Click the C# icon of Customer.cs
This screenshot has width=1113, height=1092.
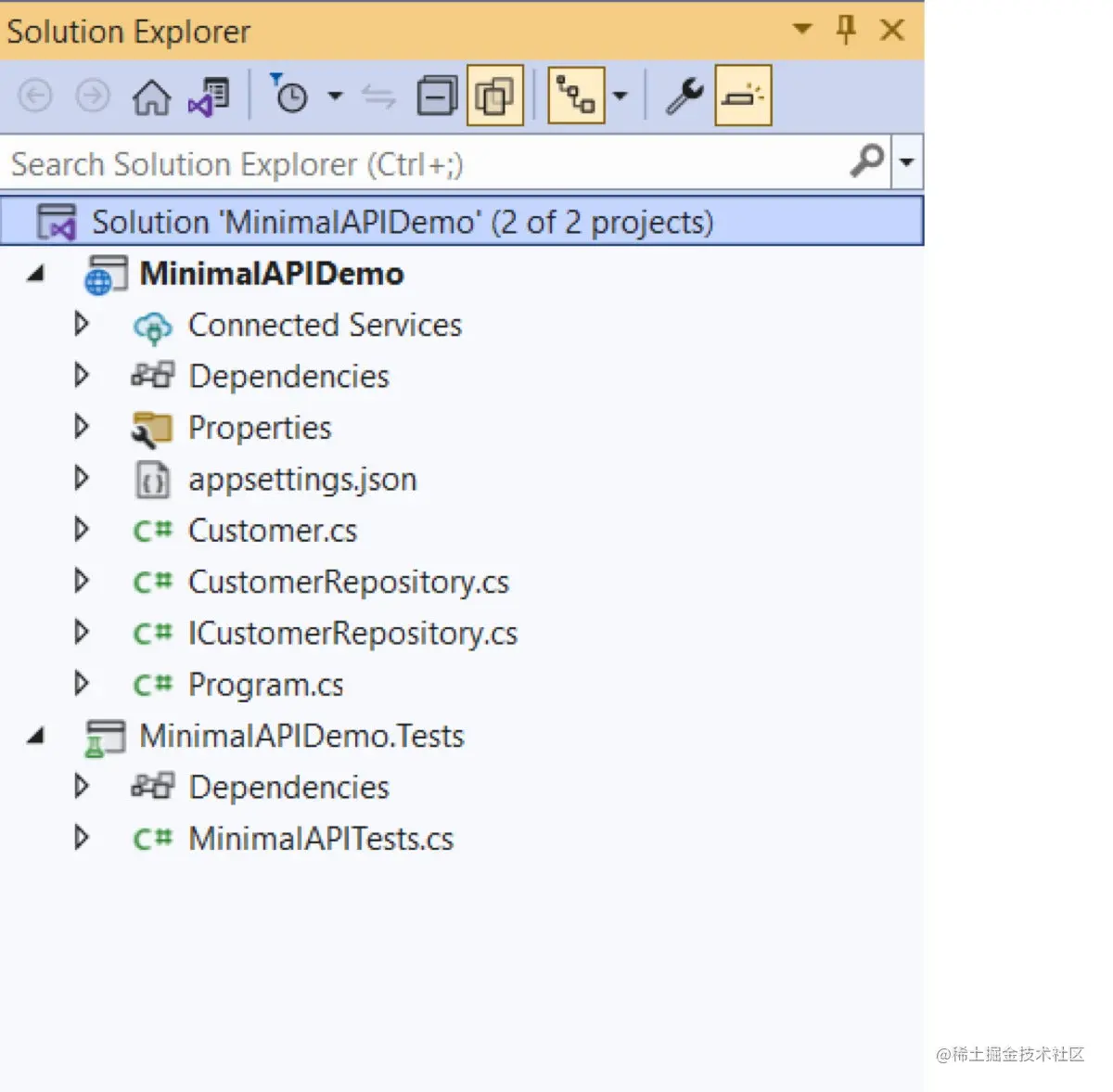[153, 531]
